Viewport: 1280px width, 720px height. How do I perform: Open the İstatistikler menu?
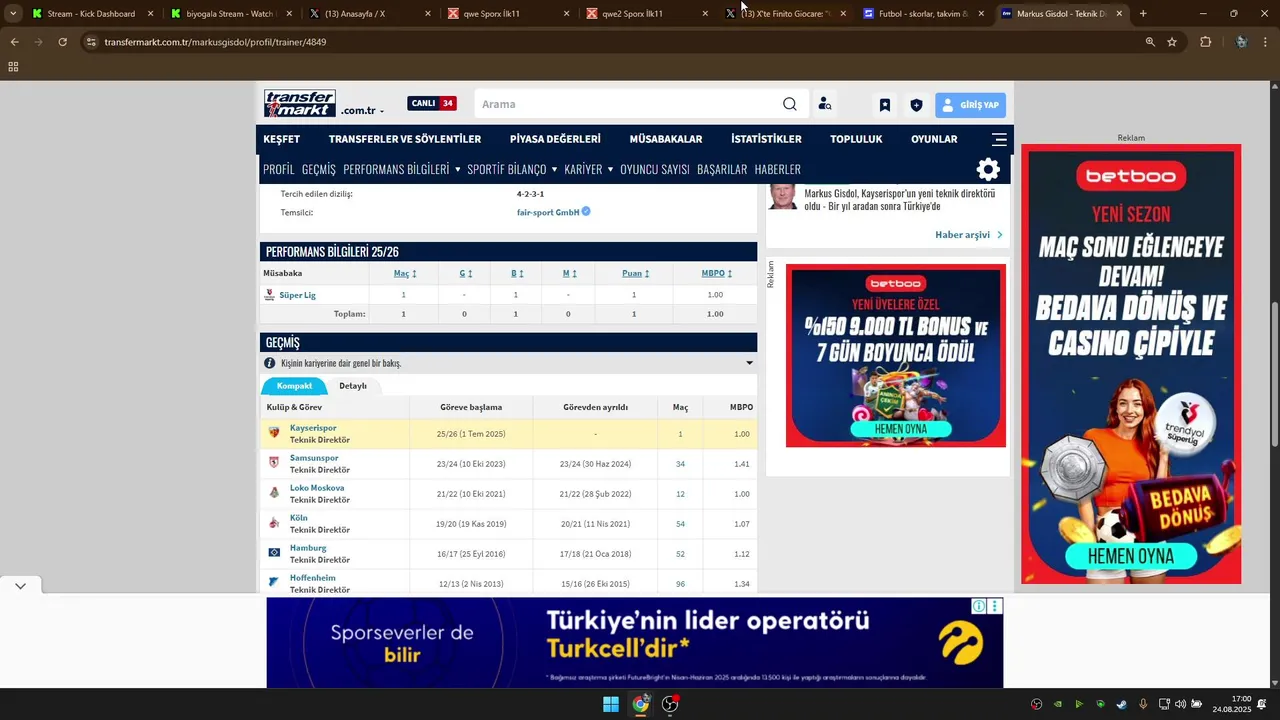pyautogui.click(x=766, y=139)
